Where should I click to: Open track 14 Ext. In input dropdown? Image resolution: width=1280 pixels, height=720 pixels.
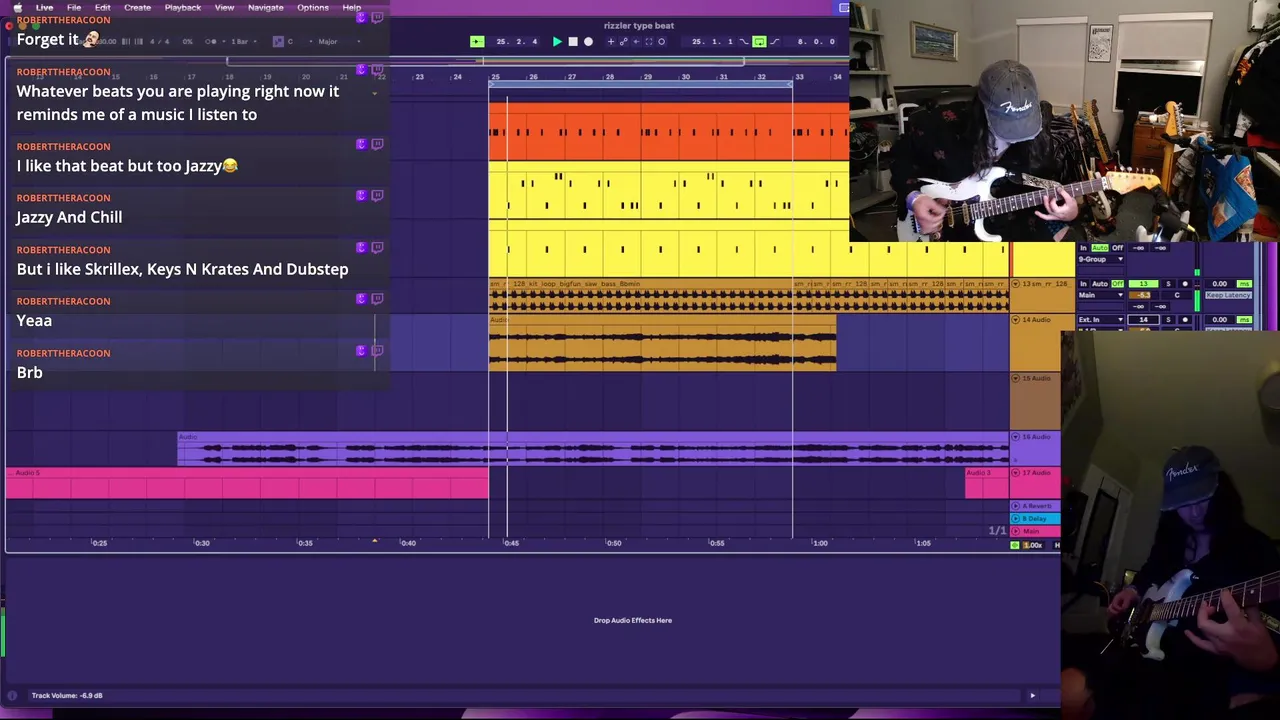point(1101,320)
